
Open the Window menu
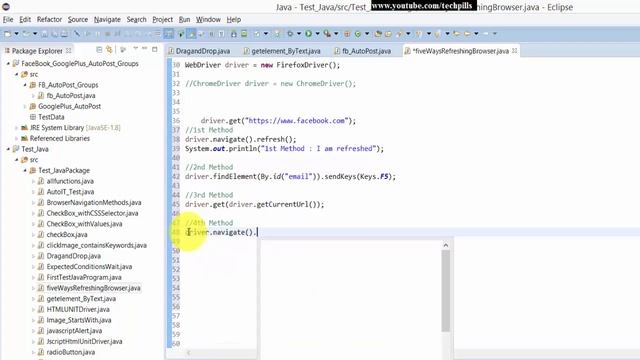208,20
